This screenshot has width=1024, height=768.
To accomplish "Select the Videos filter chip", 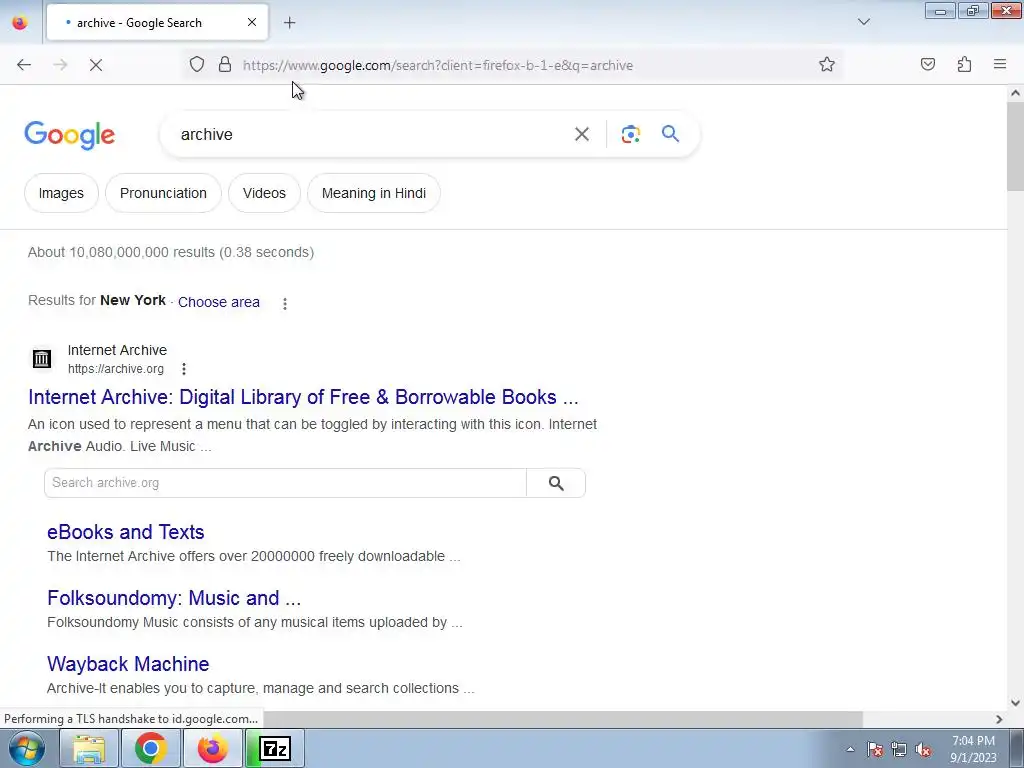I will (x=264, y=193).
